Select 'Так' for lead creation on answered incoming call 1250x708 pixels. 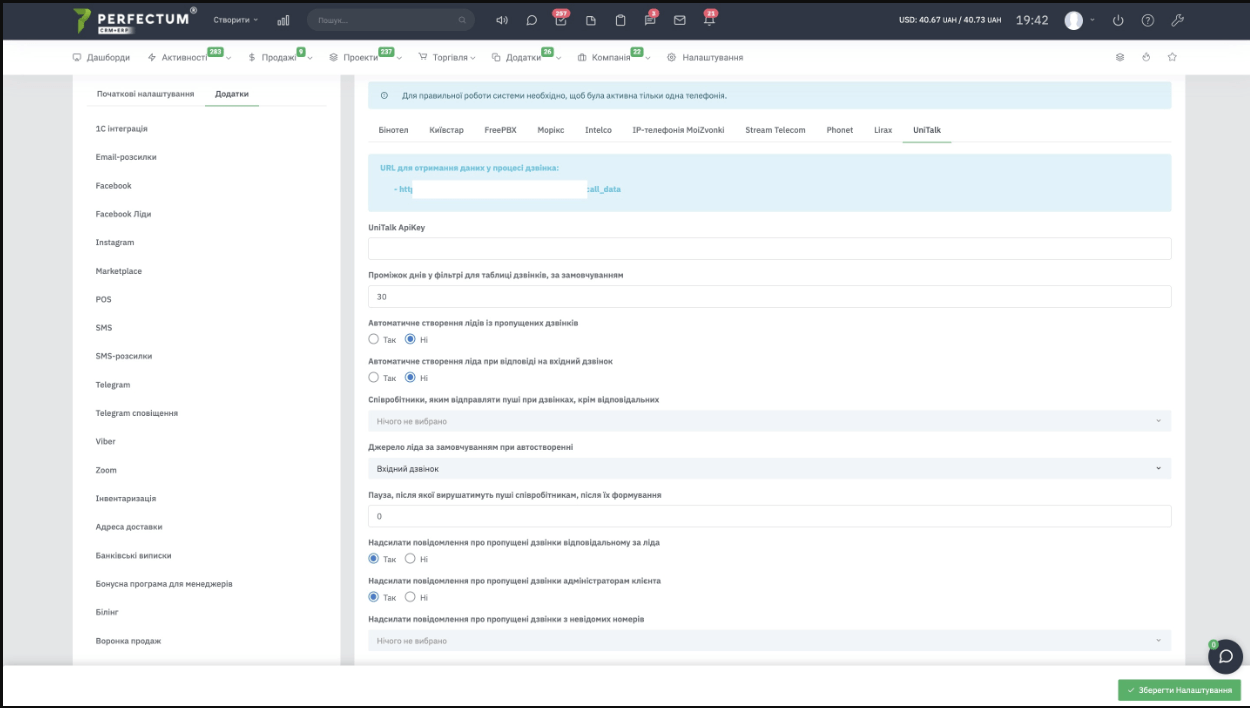[x=374, y=377]
